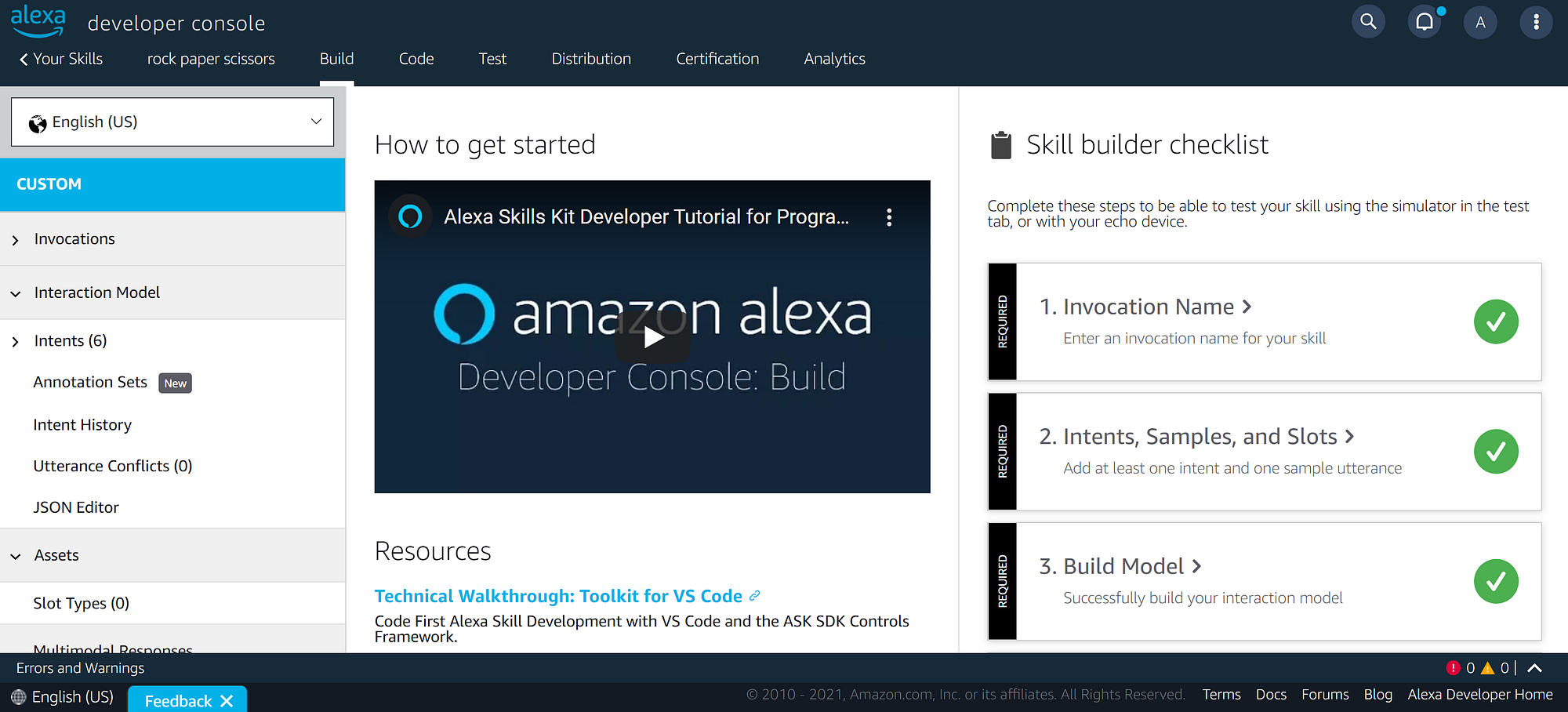Click the red error count icon
This screenshot has width=1568, height=712.
coord(1453,668)
